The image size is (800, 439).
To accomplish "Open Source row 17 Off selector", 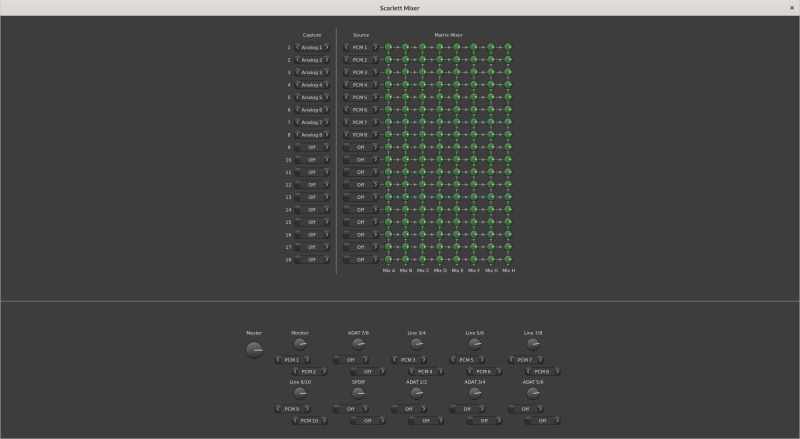I will pos(361,247).
